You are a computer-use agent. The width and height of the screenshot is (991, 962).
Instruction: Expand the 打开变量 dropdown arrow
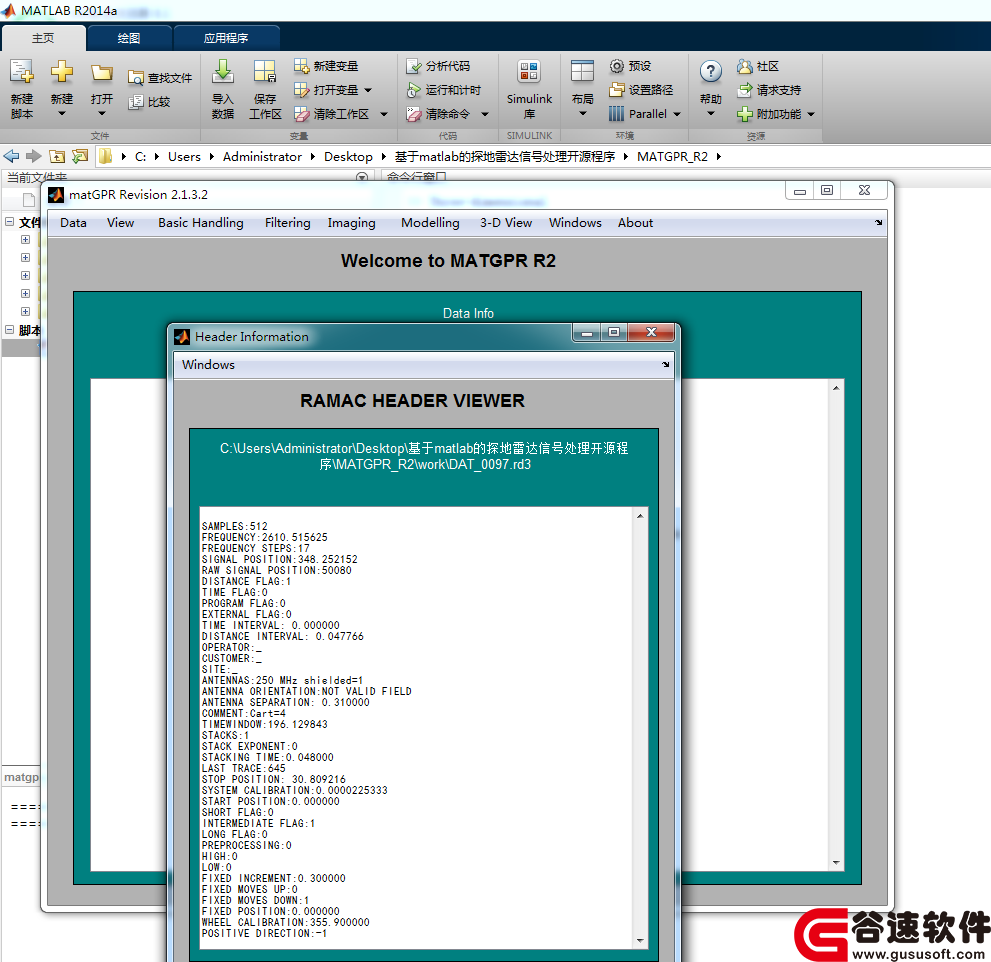click(368, 90)
